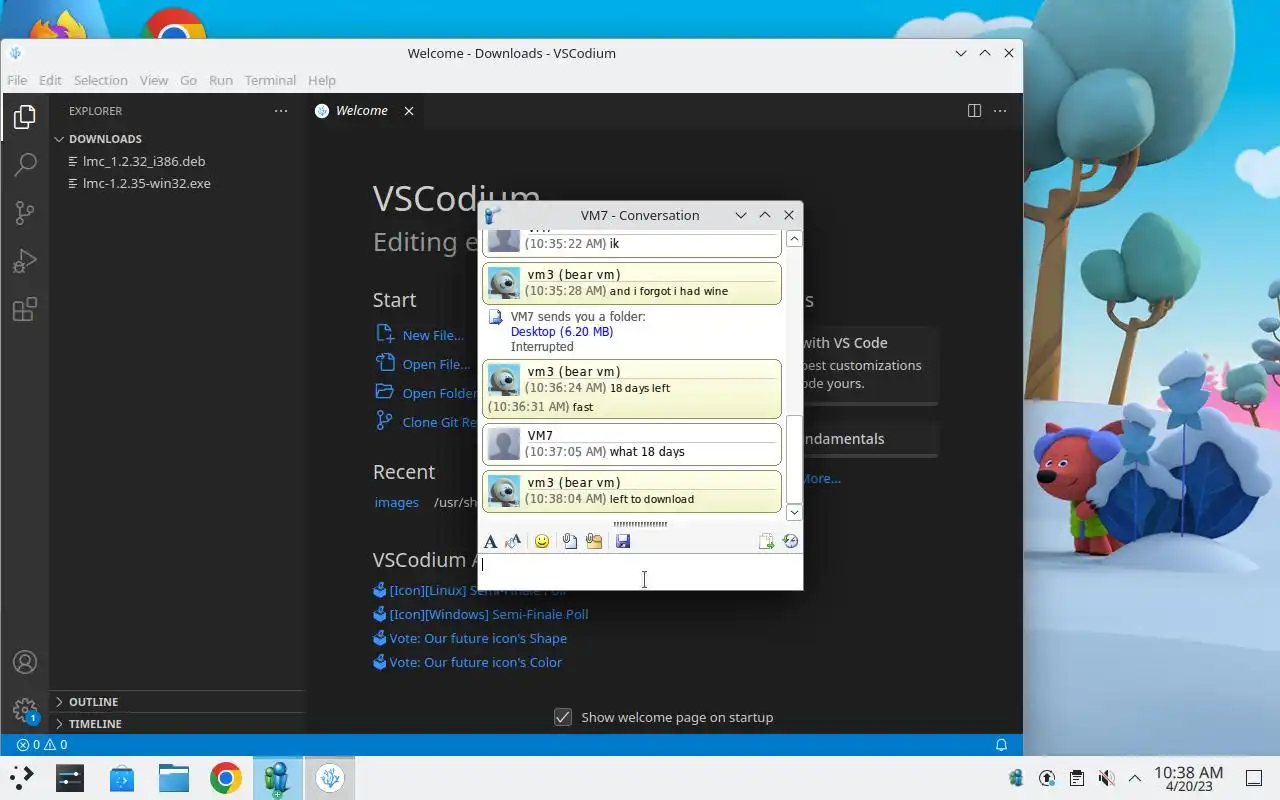Image resolution: width=1280 pixels, height=800 pixels.
Task: Open Run and Debug view
Action: click(x=25, y=261)
